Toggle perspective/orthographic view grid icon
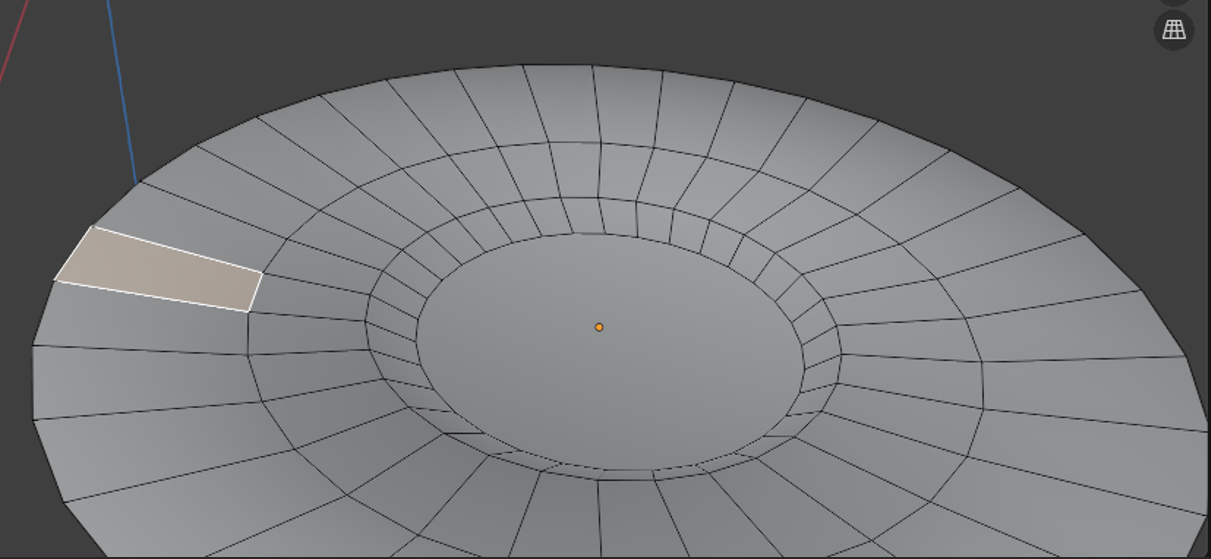Screen dimensions: 1211x559 pos(1174,30)
